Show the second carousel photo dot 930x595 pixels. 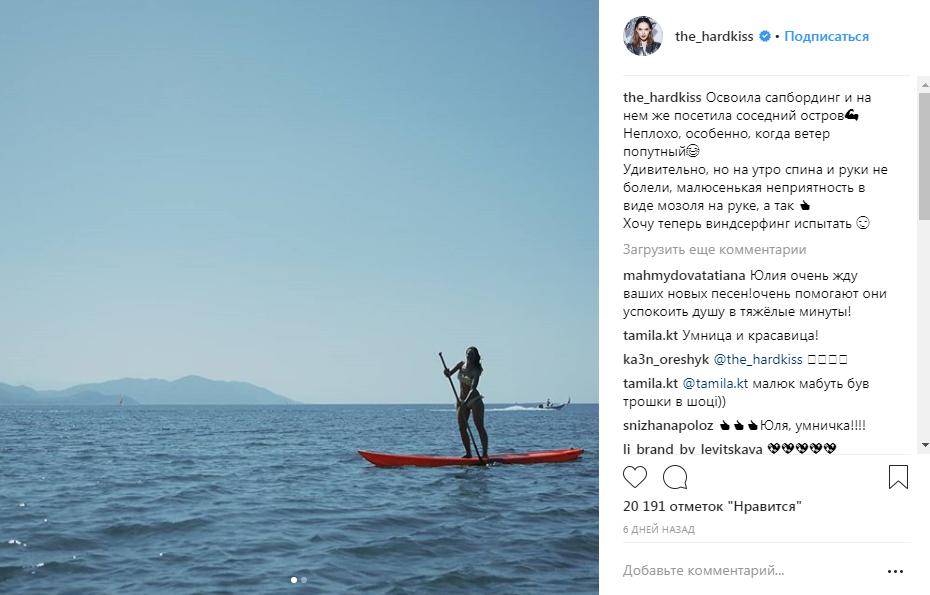[x=304, y=580]
